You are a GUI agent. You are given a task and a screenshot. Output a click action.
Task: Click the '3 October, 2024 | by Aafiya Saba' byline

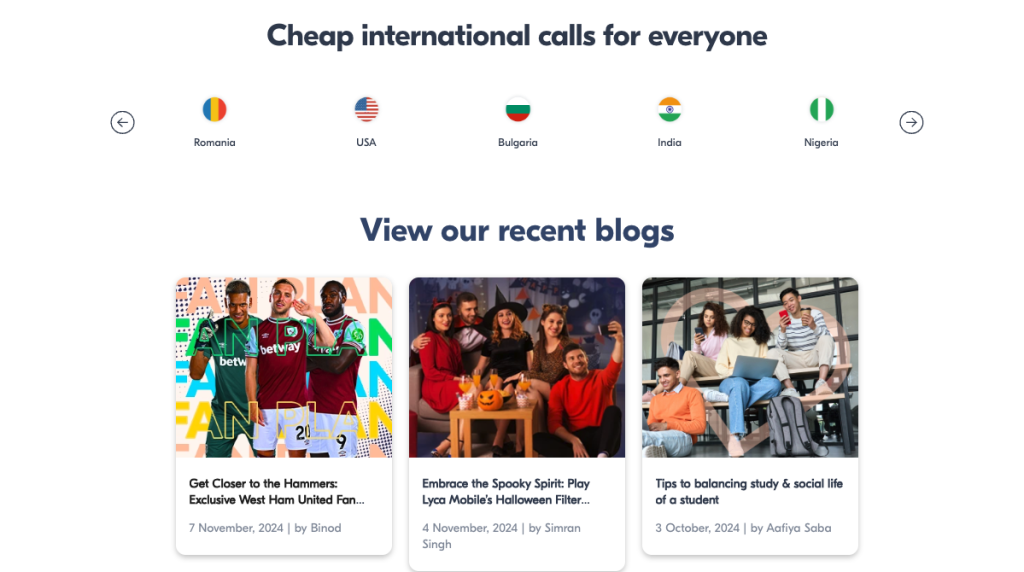tap(743, 528)
